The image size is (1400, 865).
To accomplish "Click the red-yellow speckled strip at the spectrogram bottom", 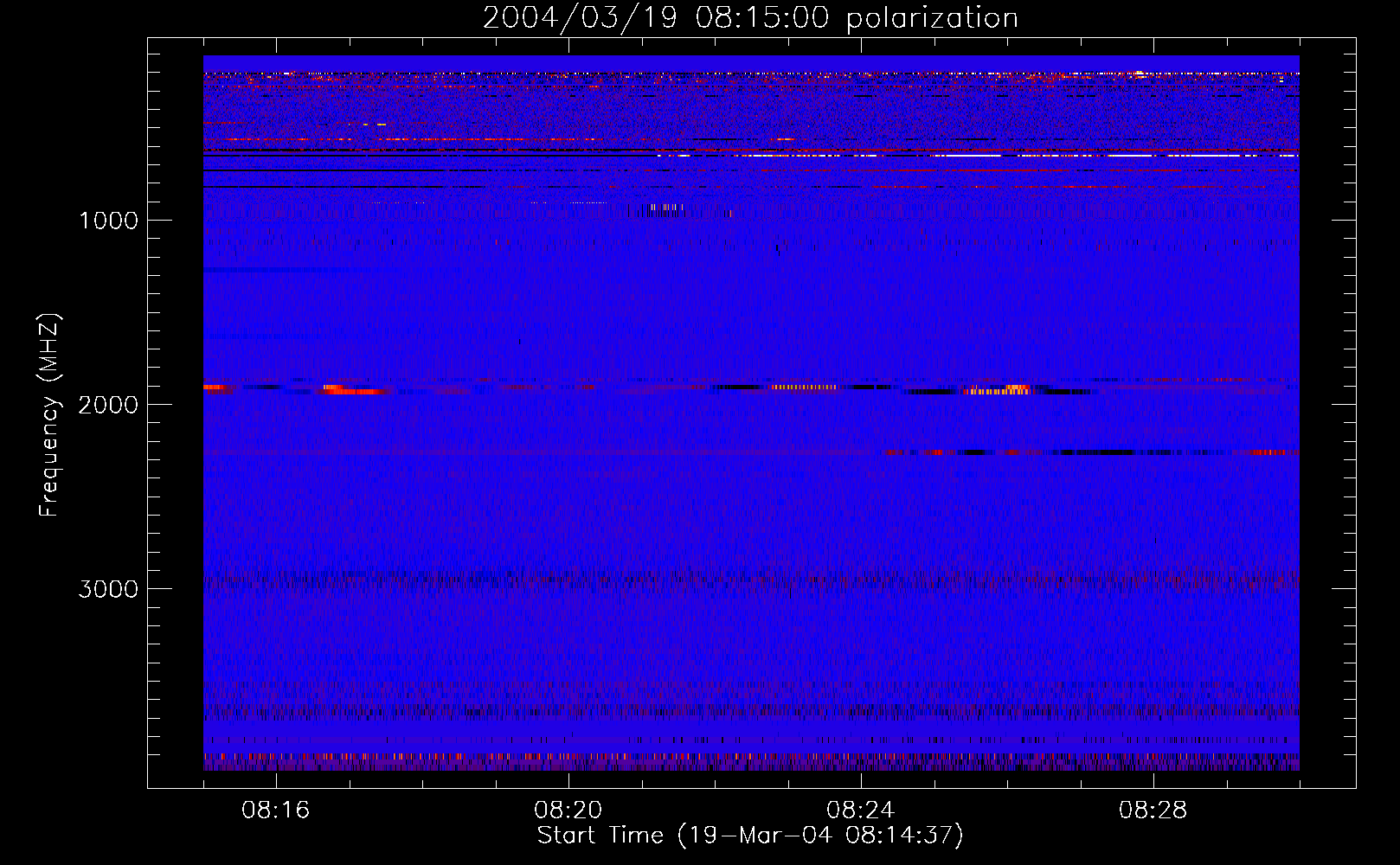I will coord(749,756).
